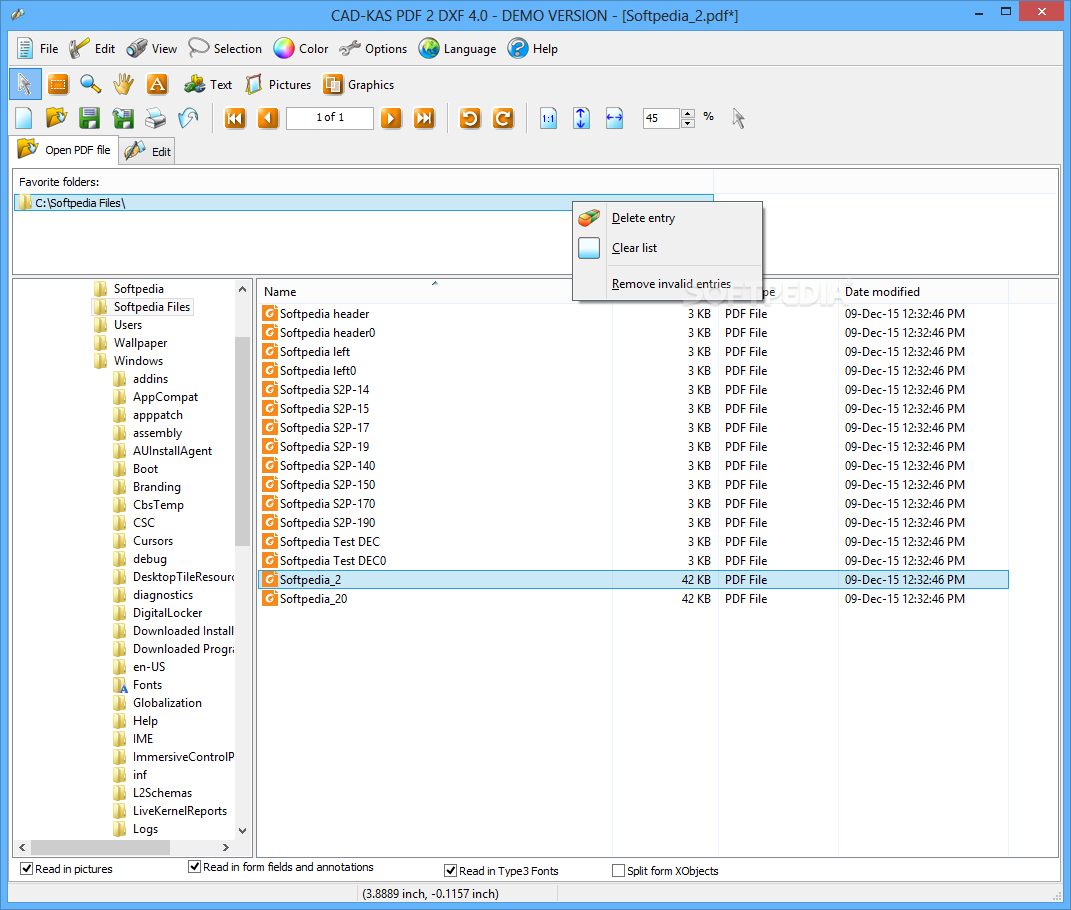Open the View menu
Viewport: 1071px width, 910px height.
[152, 49]
